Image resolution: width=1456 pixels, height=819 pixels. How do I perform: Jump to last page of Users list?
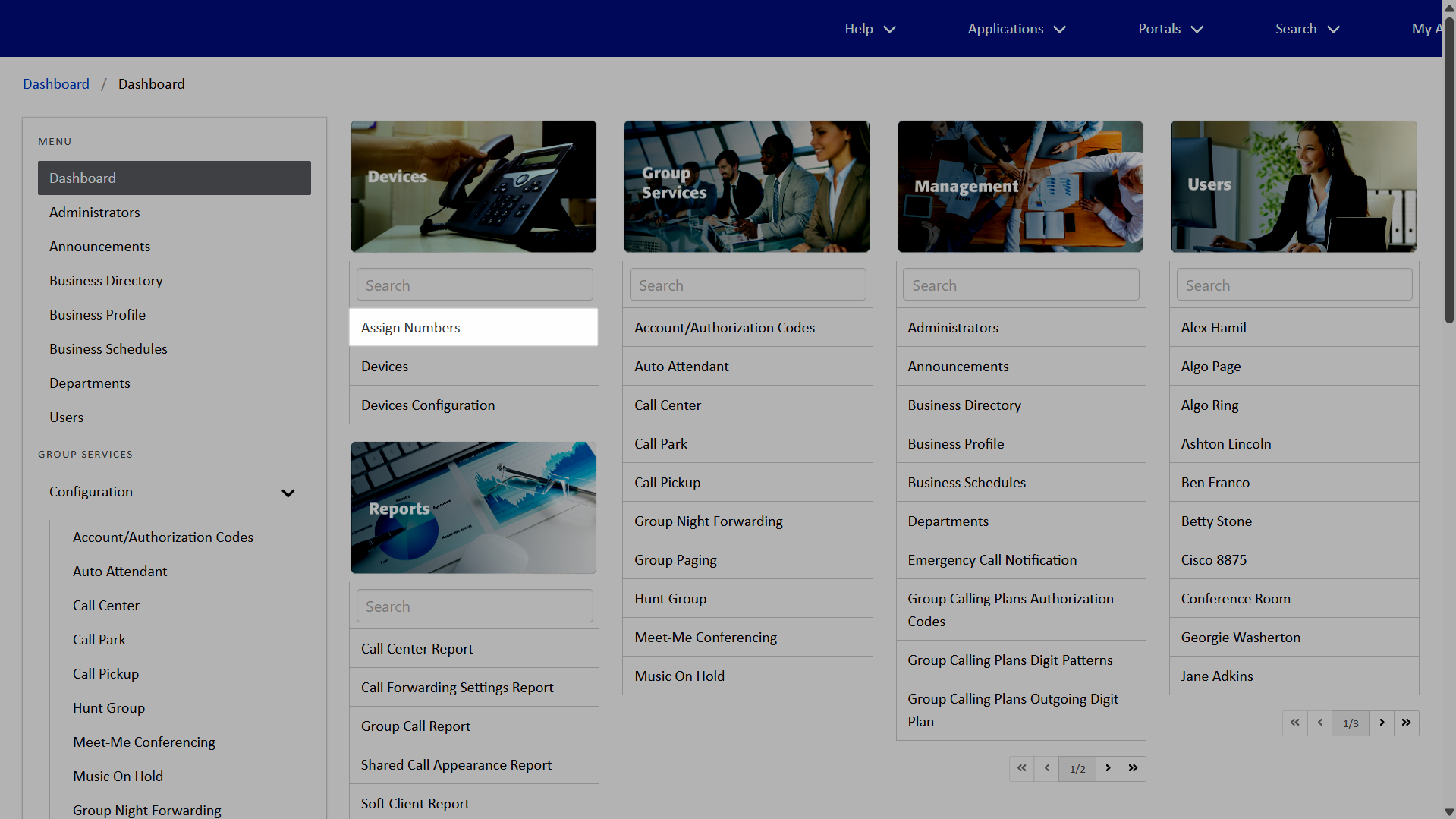1406,723
